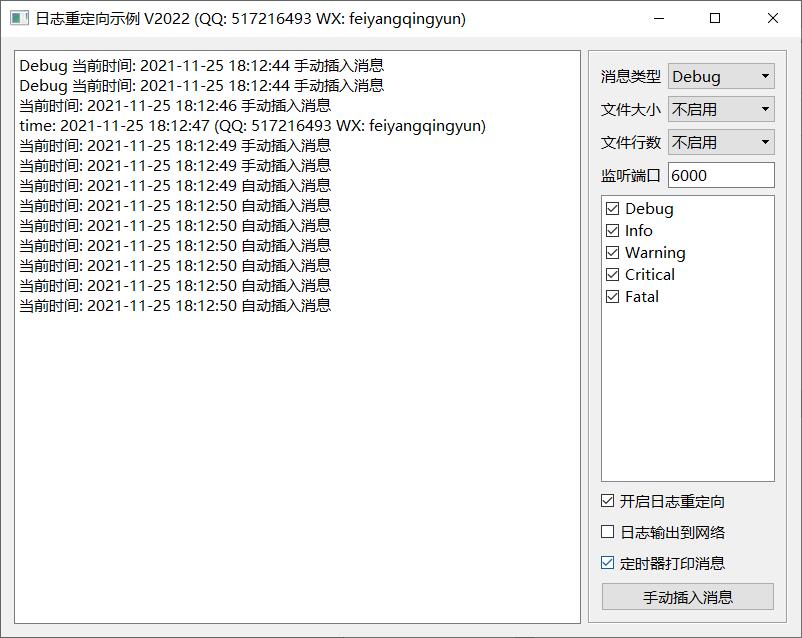
Task: Maximize the application window
Action: 715,19
